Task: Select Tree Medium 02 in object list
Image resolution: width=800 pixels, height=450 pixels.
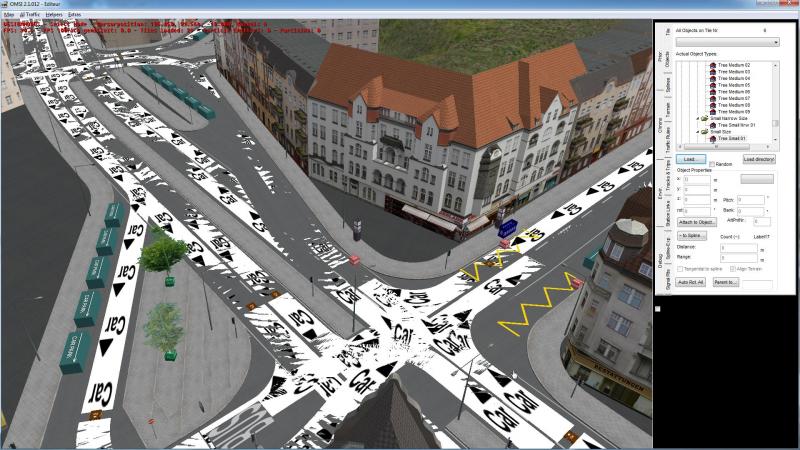Action: point(734,65)
